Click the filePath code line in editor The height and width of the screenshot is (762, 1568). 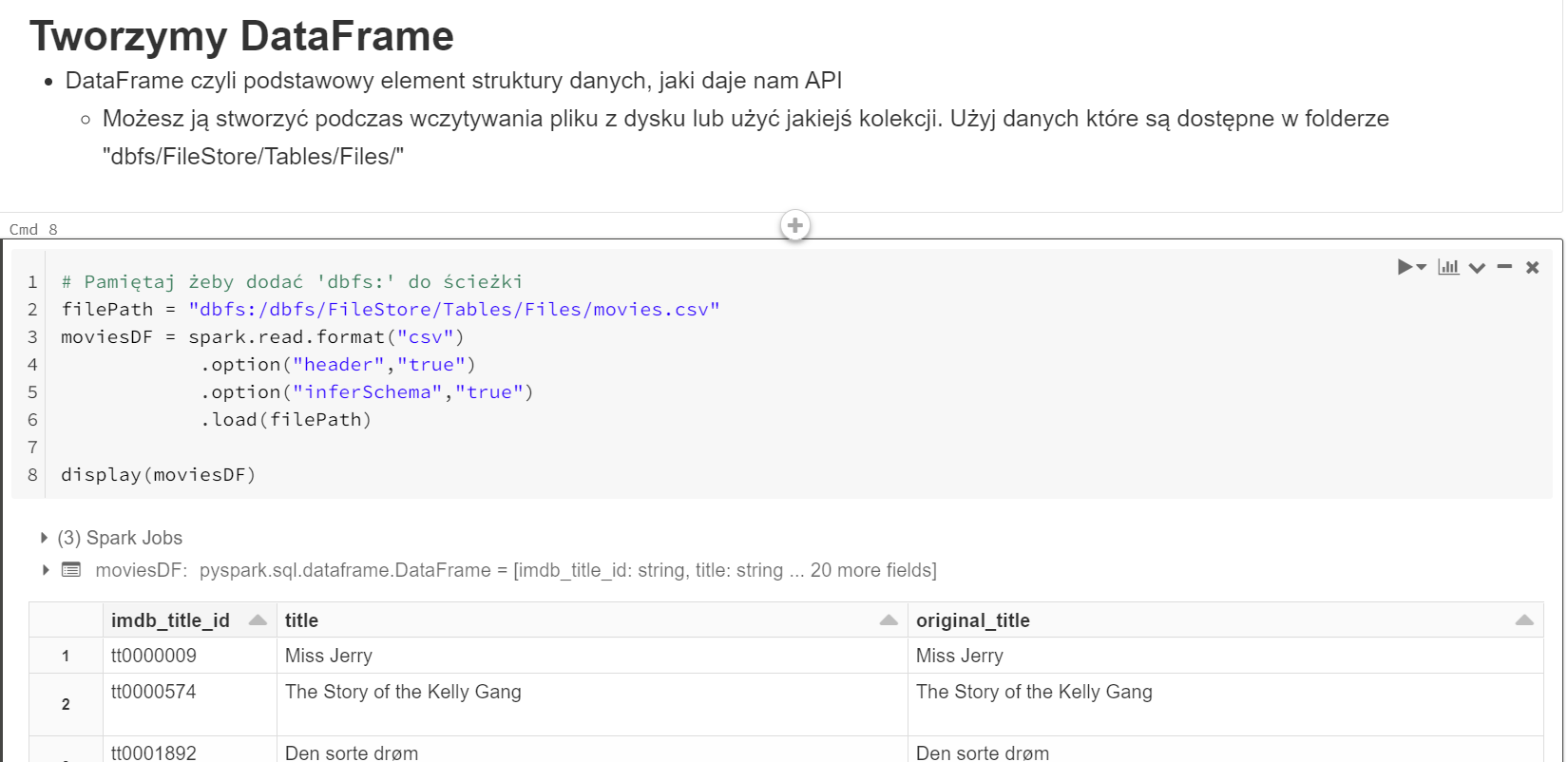tap(390, 310)
